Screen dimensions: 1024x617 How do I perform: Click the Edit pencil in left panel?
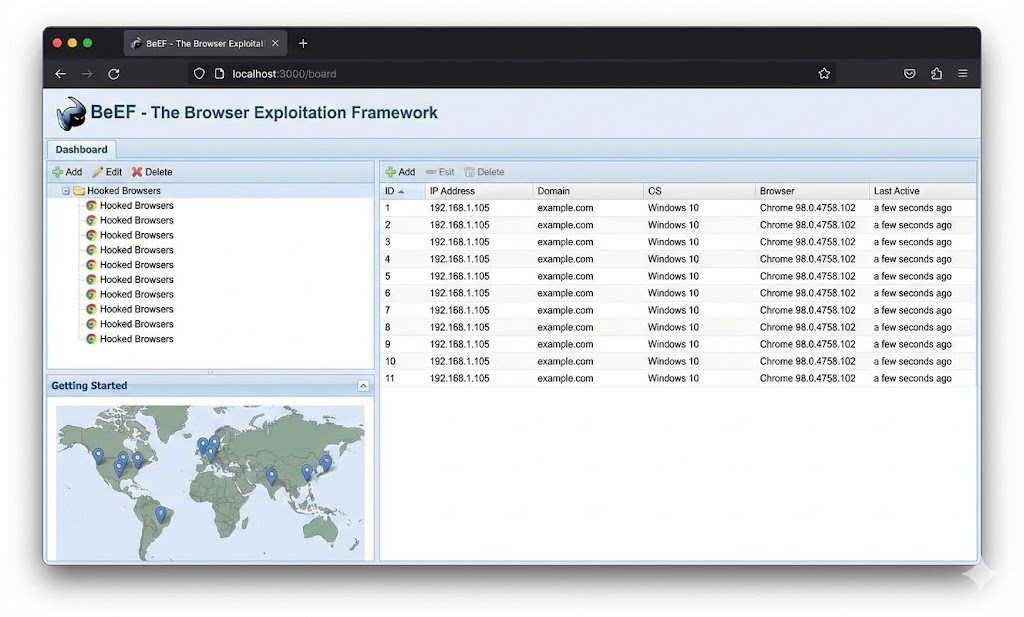(107, 172)
